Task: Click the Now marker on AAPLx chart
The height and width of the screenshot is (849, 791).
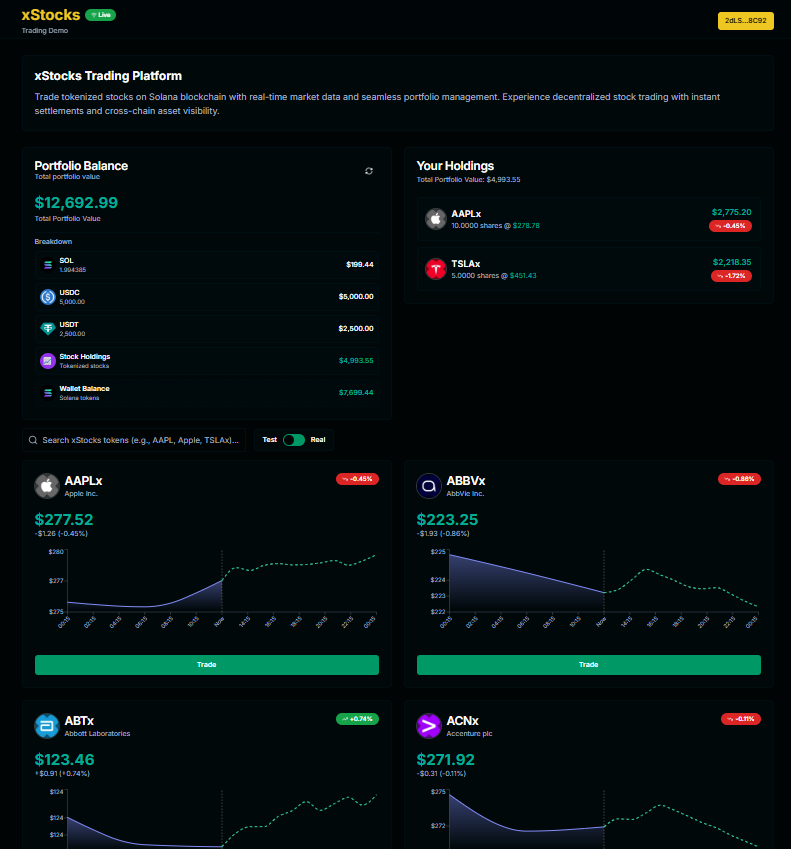Action: pyautogui.click(x=219, y=622)
